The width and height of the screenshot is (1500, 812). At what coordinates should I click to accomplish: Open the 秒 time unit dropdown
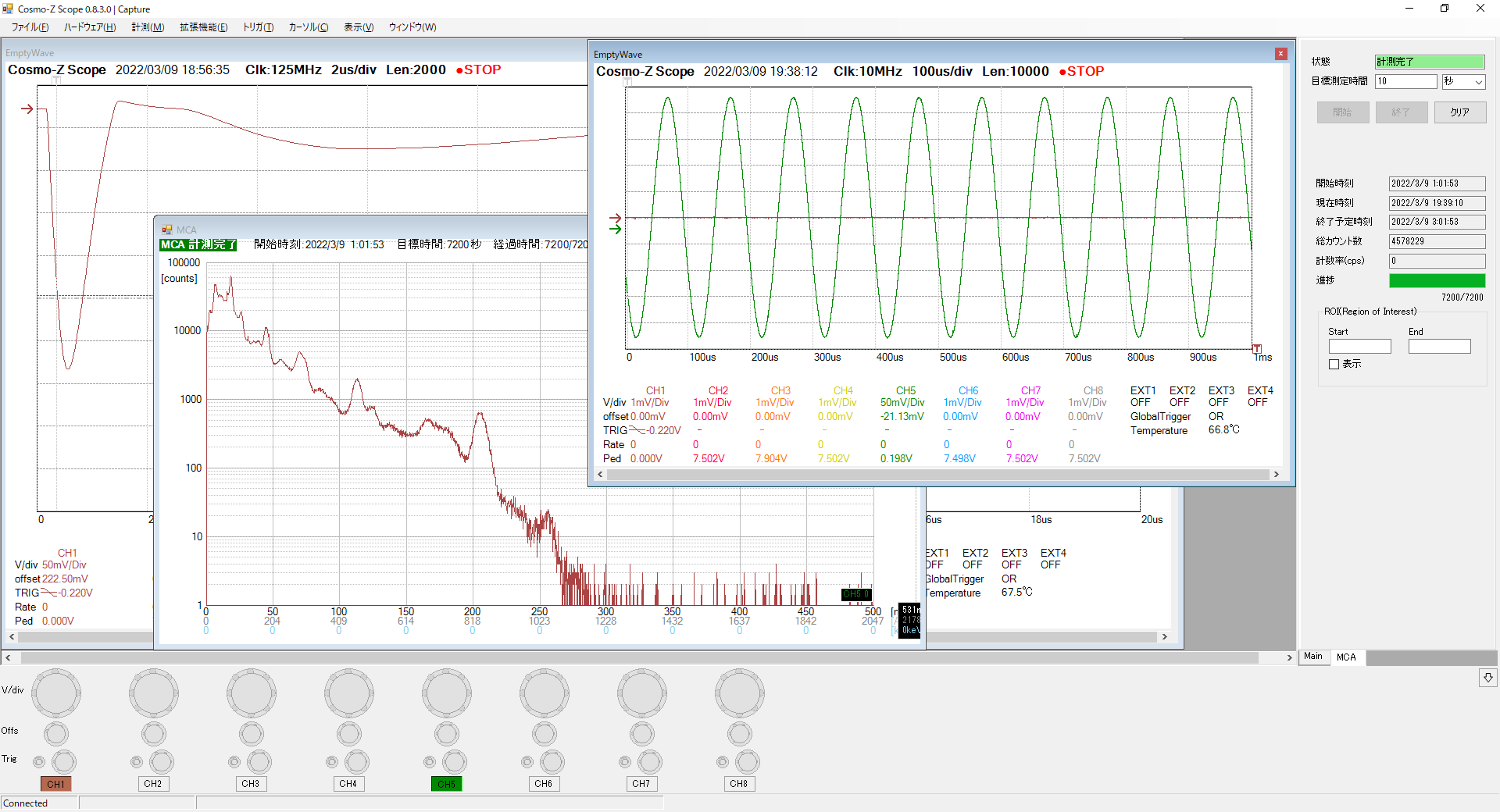pos(1463,82)
